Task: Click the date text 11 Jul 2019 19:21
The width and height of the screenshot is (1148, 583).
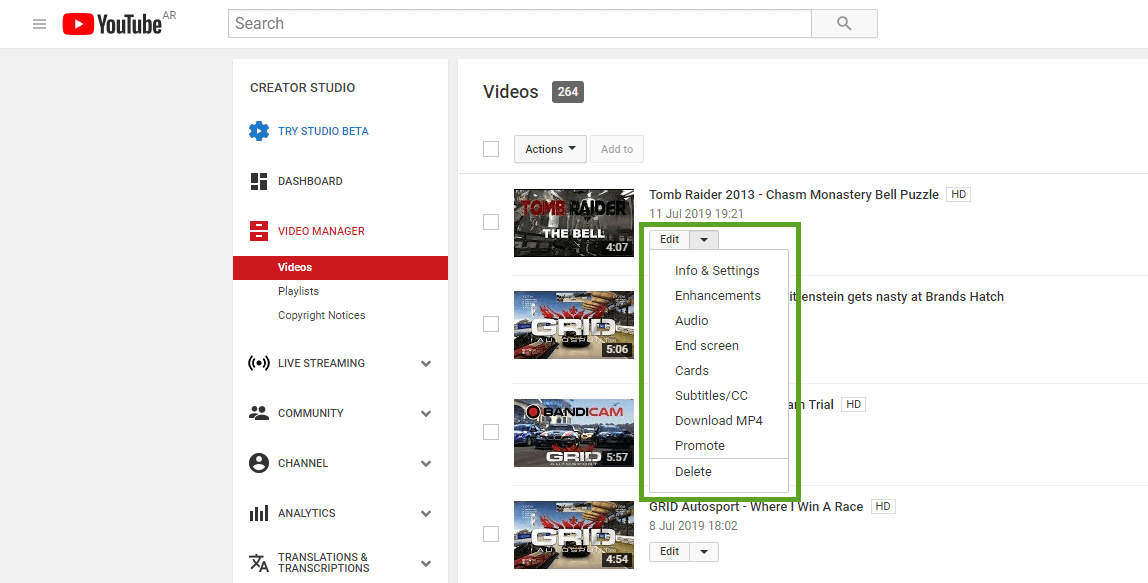Action: point(696,214)
